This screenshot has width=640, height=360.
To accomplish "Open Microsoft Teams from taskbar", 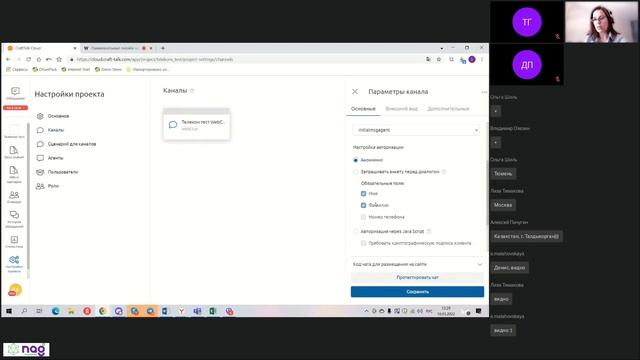I will (x=197, y=311).
